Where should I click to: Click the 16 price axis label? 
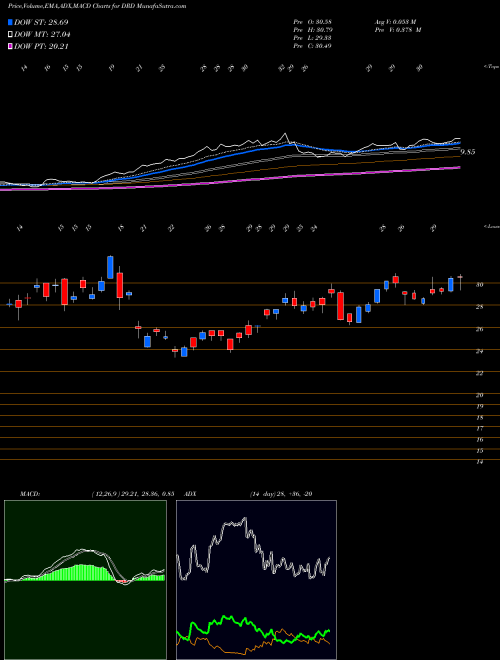point(479,439)
